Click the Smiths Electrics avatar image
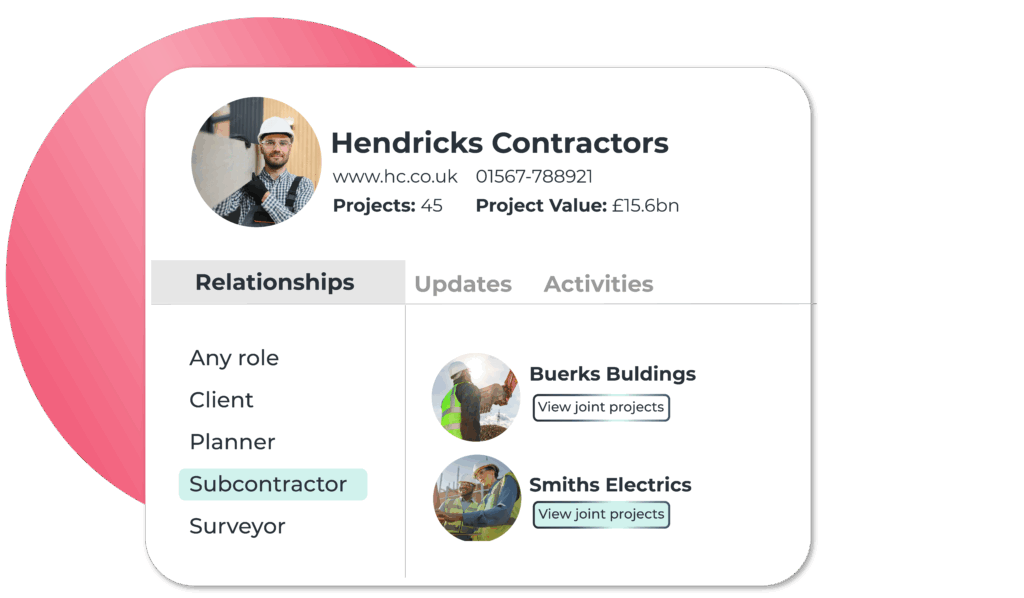Screen dimensions: 1024x598 pos(477,498)
